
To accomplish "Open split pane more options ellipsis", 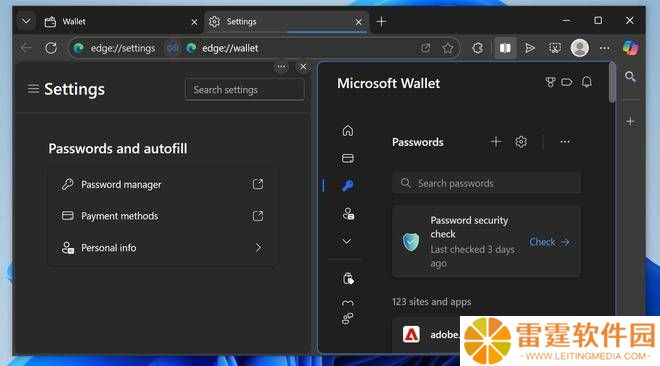I will (281, 66).
